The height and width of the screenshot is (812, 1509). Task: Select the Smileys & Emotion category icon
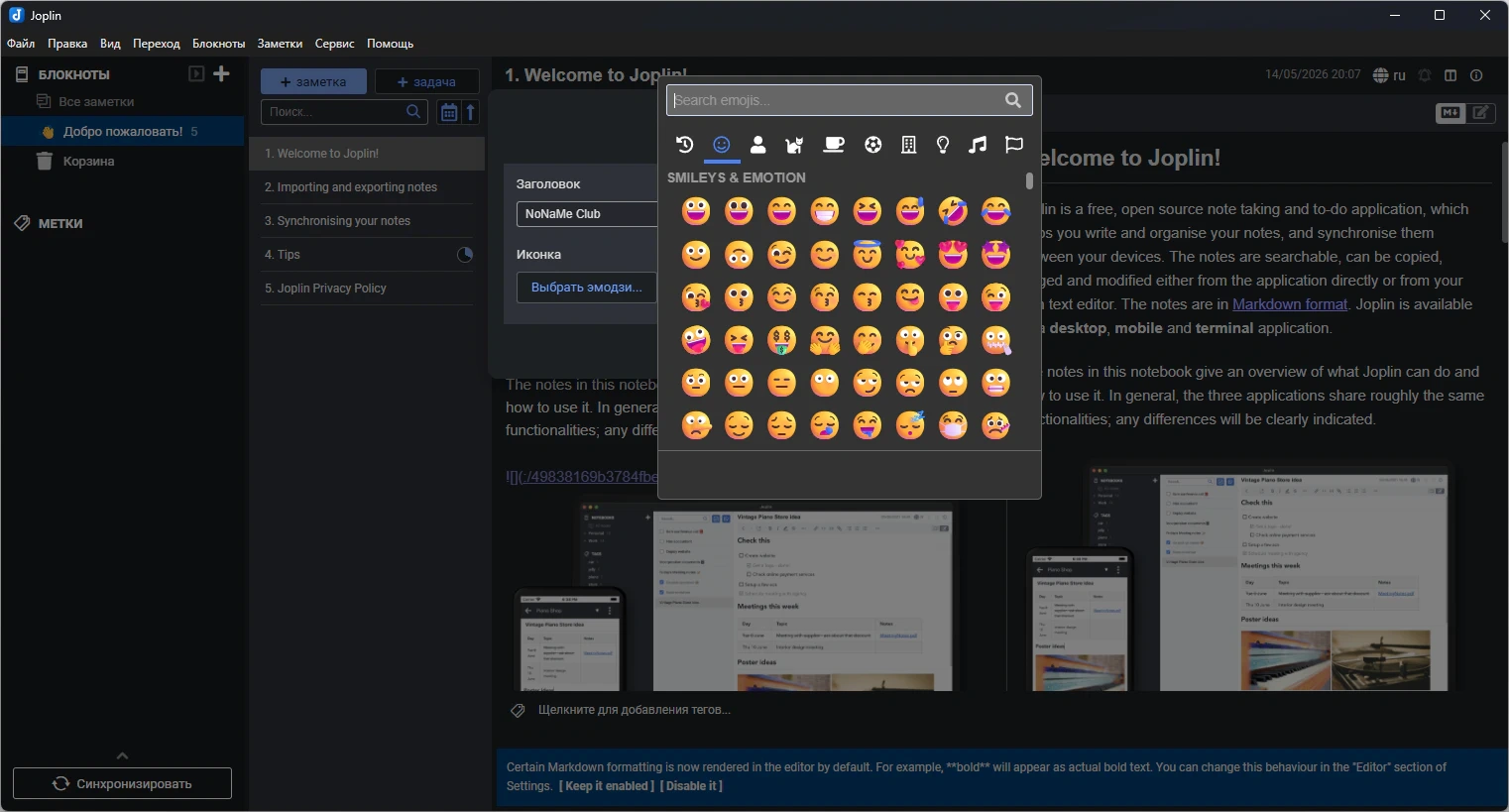pos(722,145)
